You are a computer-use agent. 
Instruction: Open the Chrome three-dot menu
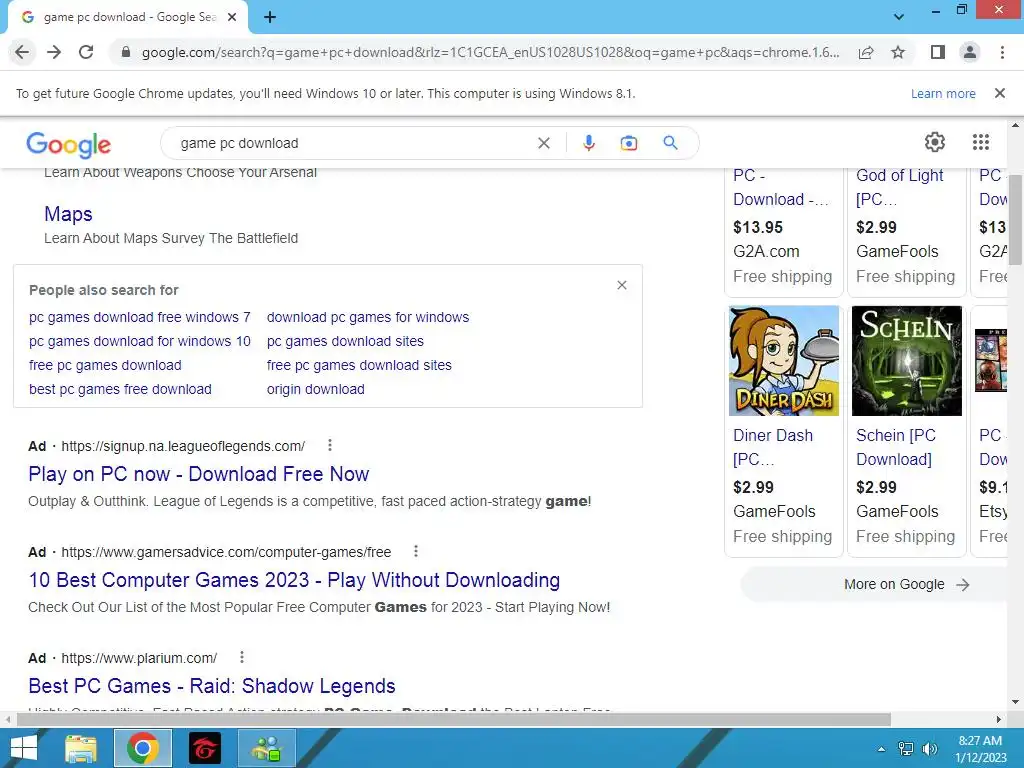click(1002, 52)
